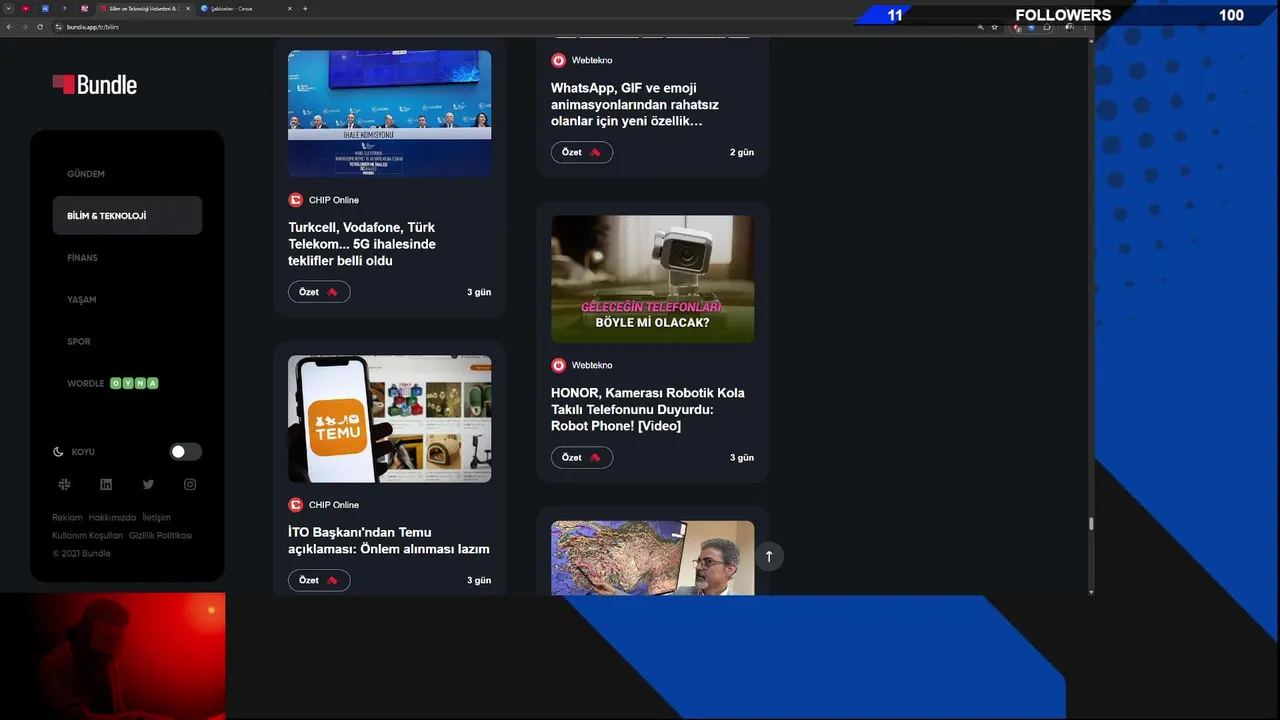
Task: Expand the tab search dropdown arrow
Action: [x=8, y=8]
